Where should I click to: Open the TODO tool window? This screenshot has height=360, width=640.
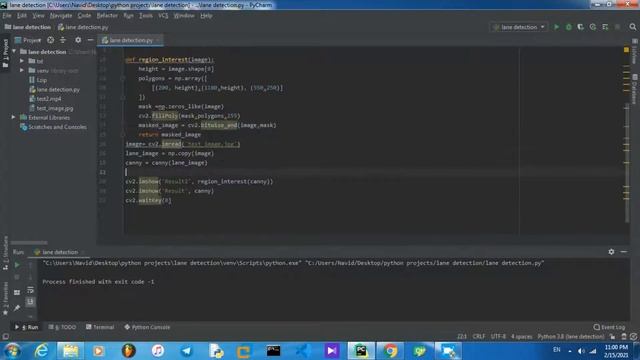(x=62, y=327)
